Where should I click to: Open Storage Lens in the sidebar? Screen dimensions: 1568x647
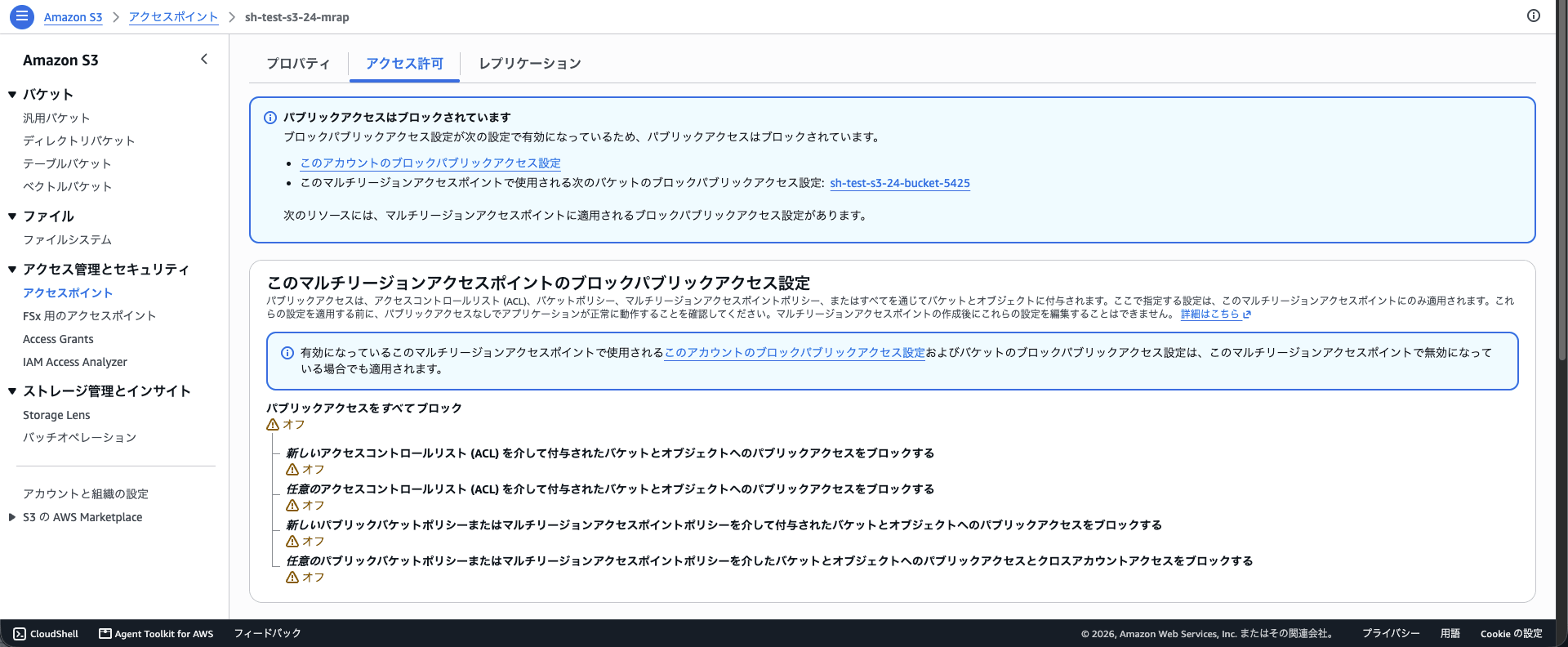tap(56, 415)
